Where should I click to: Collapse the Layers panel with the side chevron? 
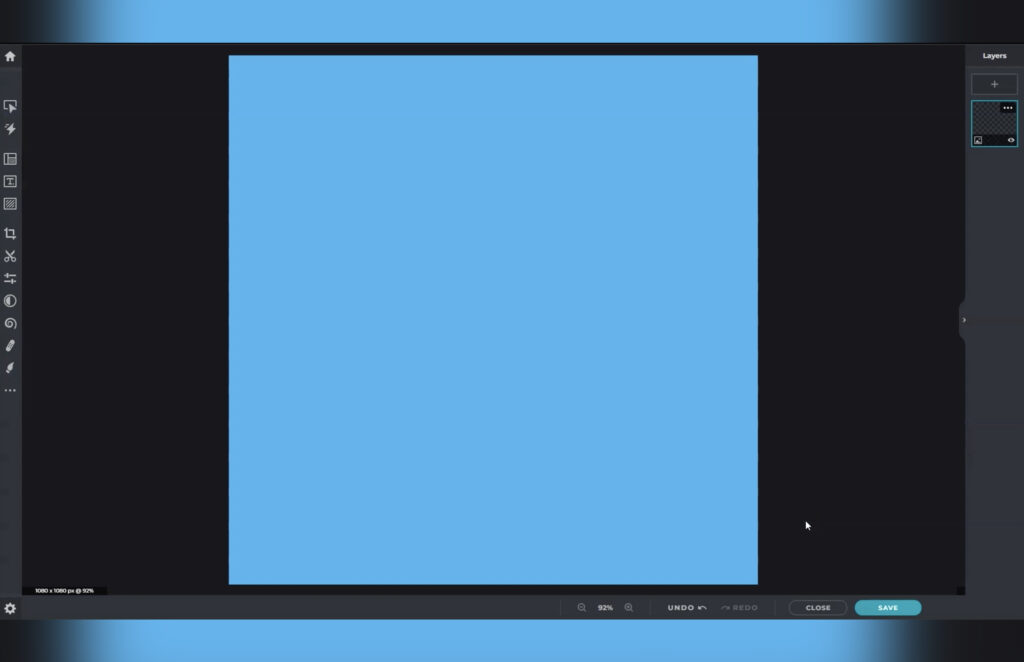pyautogui.click(x=963, y=320)
